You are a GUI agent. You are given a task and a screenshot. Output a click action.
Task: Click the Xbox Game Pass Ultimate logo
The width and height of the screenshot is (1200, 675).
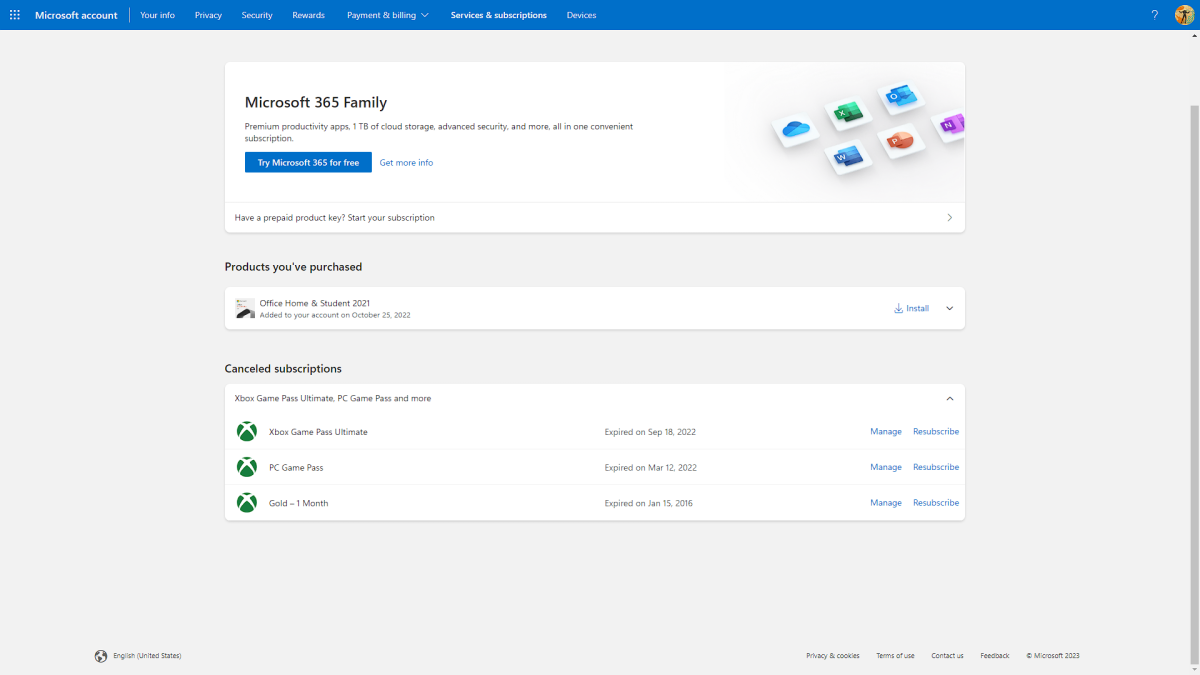click(246, 432)
